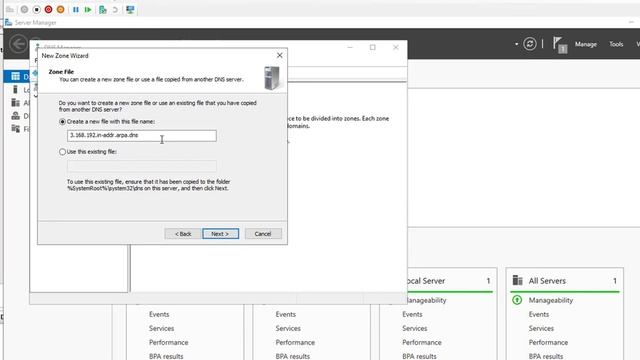Image resolution: width=640 pixels, height=360 pixels.
Task: Cancel the New Zone Wizard
Action: pyautogui.click(x=263, y=234)
